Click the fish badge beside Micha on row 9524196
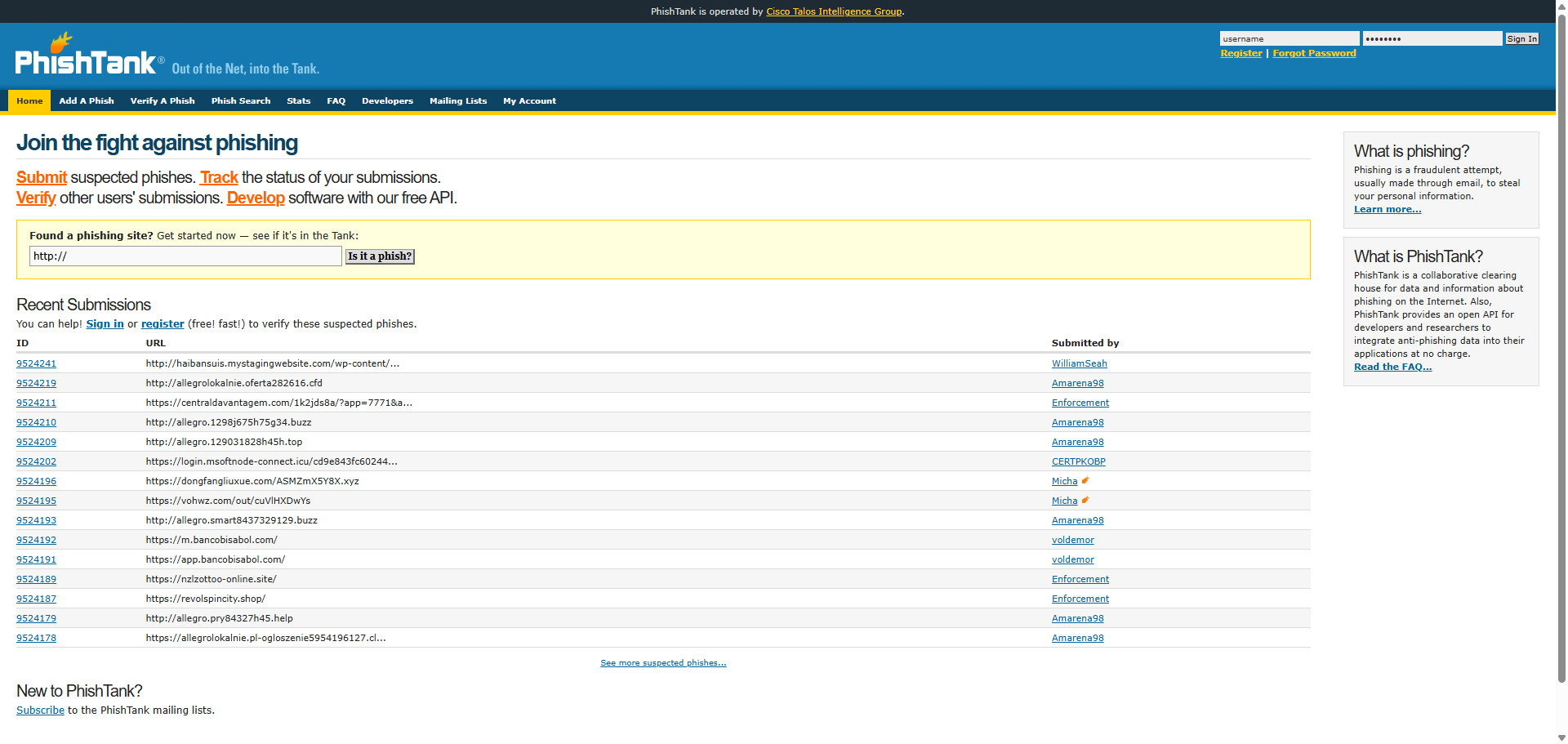The width and height of the screenshot is (1568, 744). tap(1085, 480)
